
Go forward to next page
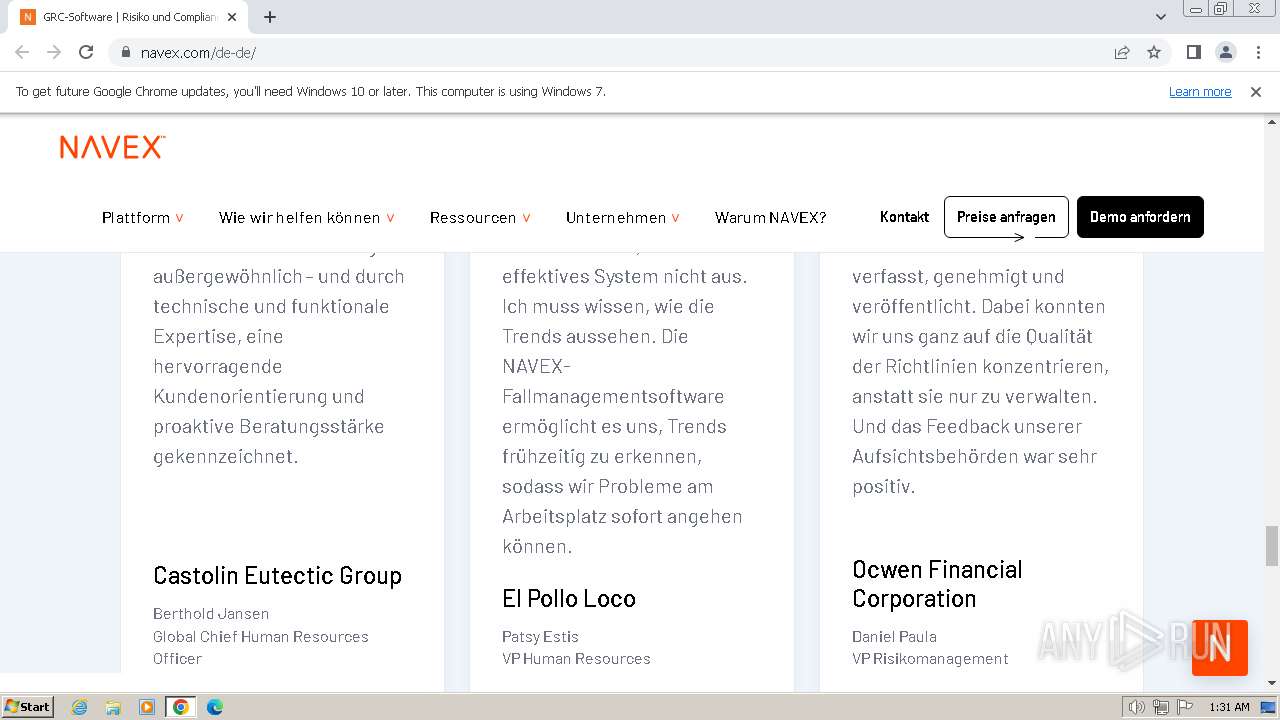click(54, 52)
